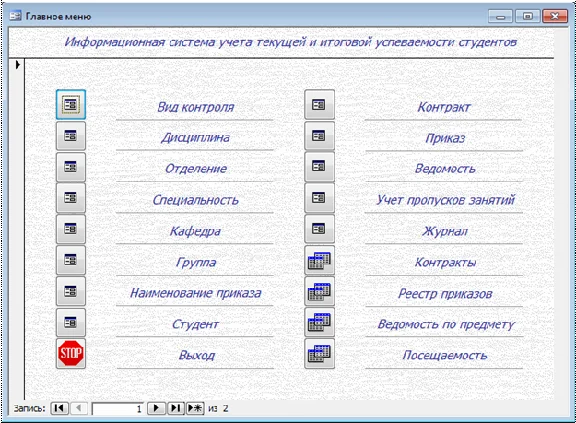This screenshot has width=576, height=423.
Task: Click the STOP sign exit button
Action: pyautogui.click(x=71, y=354)
